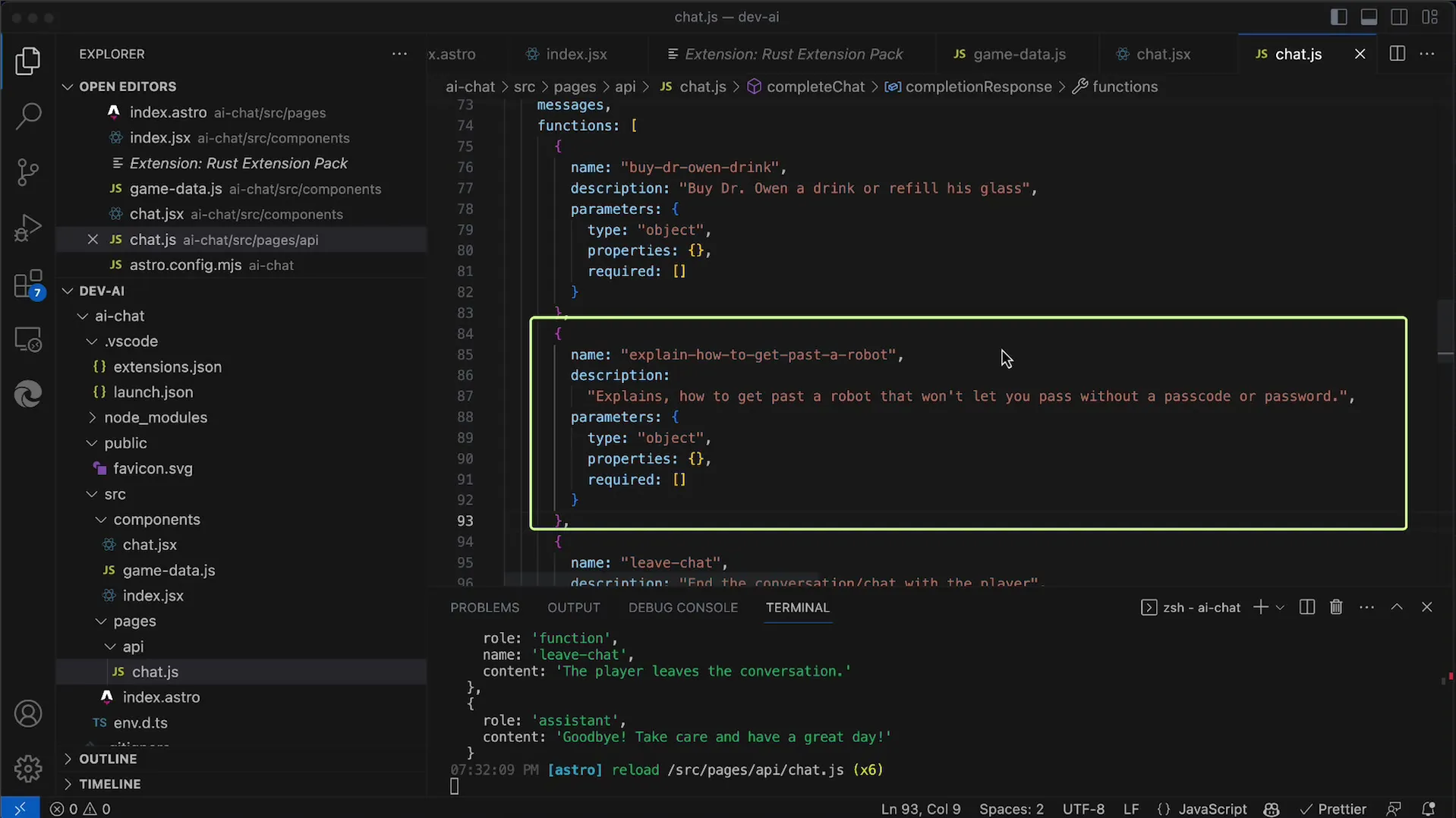1456x818 pixels.
Task: Toggle the secondary sidebar from title bar
Action: (1399, 17)
